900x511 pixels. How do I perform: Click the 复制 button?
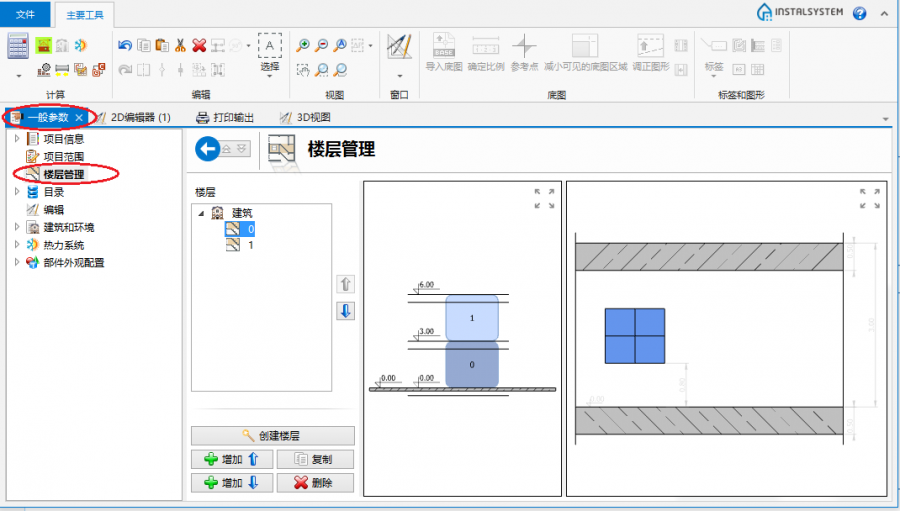click(314, 459)
